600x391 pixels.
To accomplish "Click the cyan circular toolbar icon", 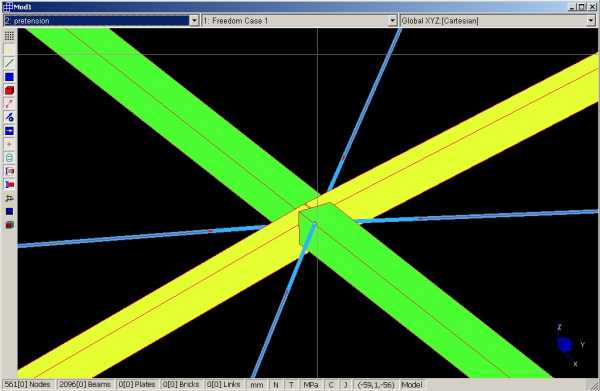I will coord(9,158).
